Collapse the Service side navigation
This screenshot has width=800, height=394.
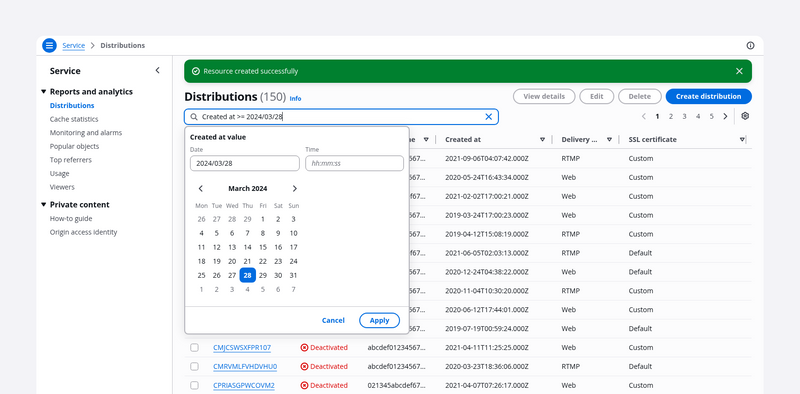tap(157, 70)
